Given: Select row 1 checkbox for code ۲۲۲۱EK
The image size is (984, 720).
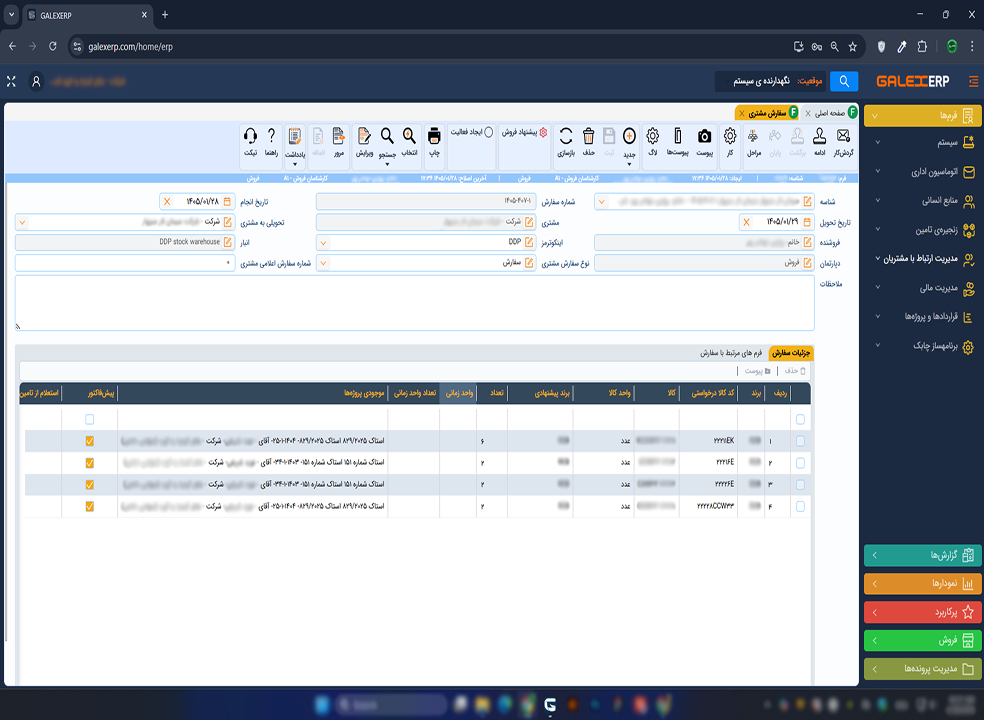Looking at the screenshot, I should coord(800,441).
